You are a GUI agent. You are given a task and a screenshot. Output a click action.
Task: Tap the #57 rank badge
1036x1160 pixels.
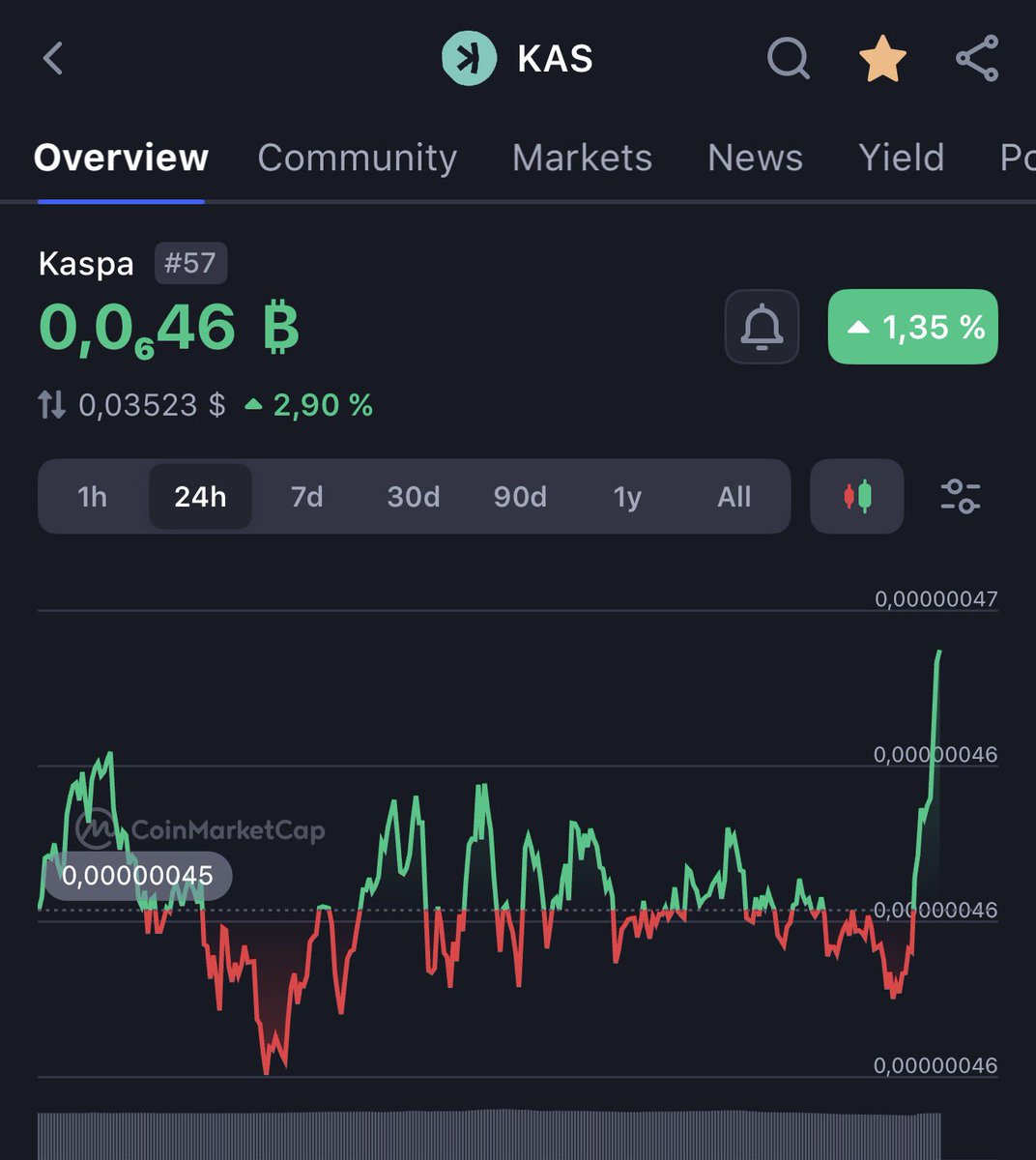coord(190,263)
